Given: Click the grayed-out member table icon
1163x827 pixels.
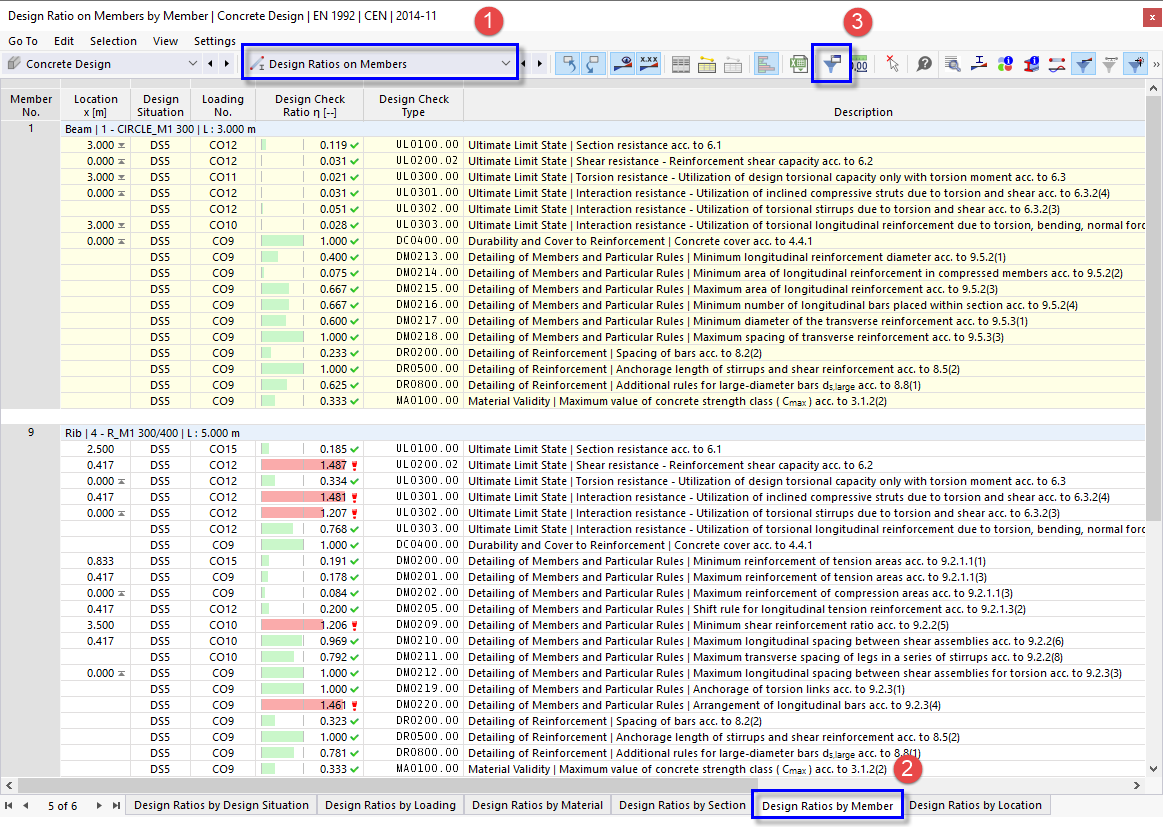Looking at the screenshot, I should [733, 65].
